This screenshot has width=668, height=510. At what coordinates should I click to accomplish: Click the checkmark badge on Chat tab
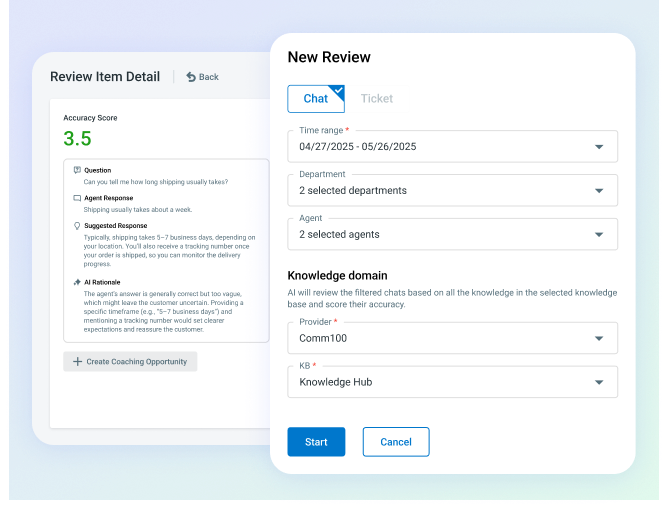point(338,92)
